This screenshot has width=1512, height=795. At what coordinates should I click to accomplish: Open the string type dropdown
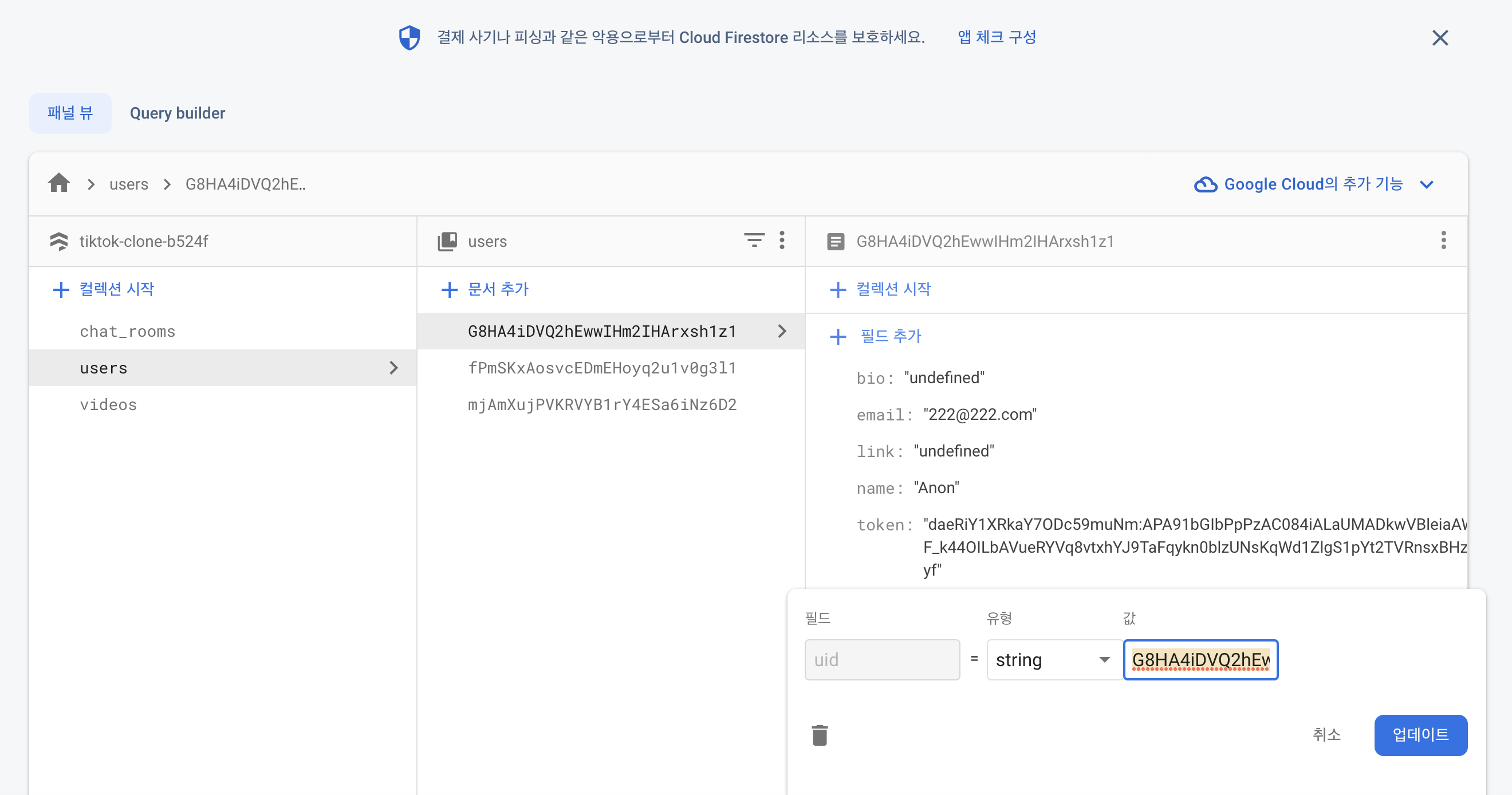(1054, 660)
